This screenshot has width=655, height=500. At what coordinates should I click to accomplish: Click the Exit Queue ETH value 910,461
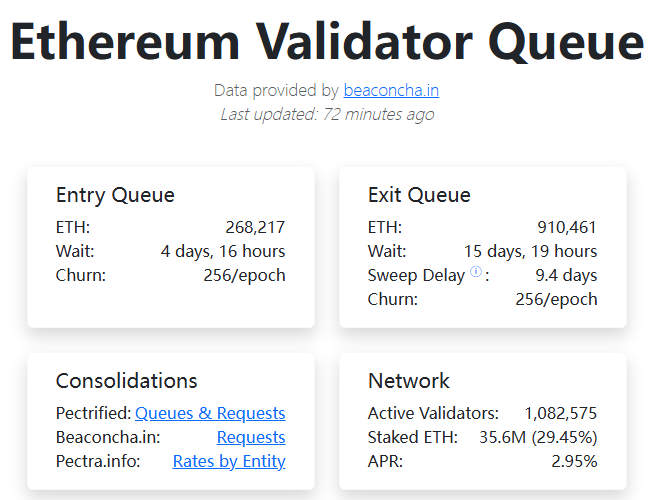pyautogui.click(x=567, y=227)
